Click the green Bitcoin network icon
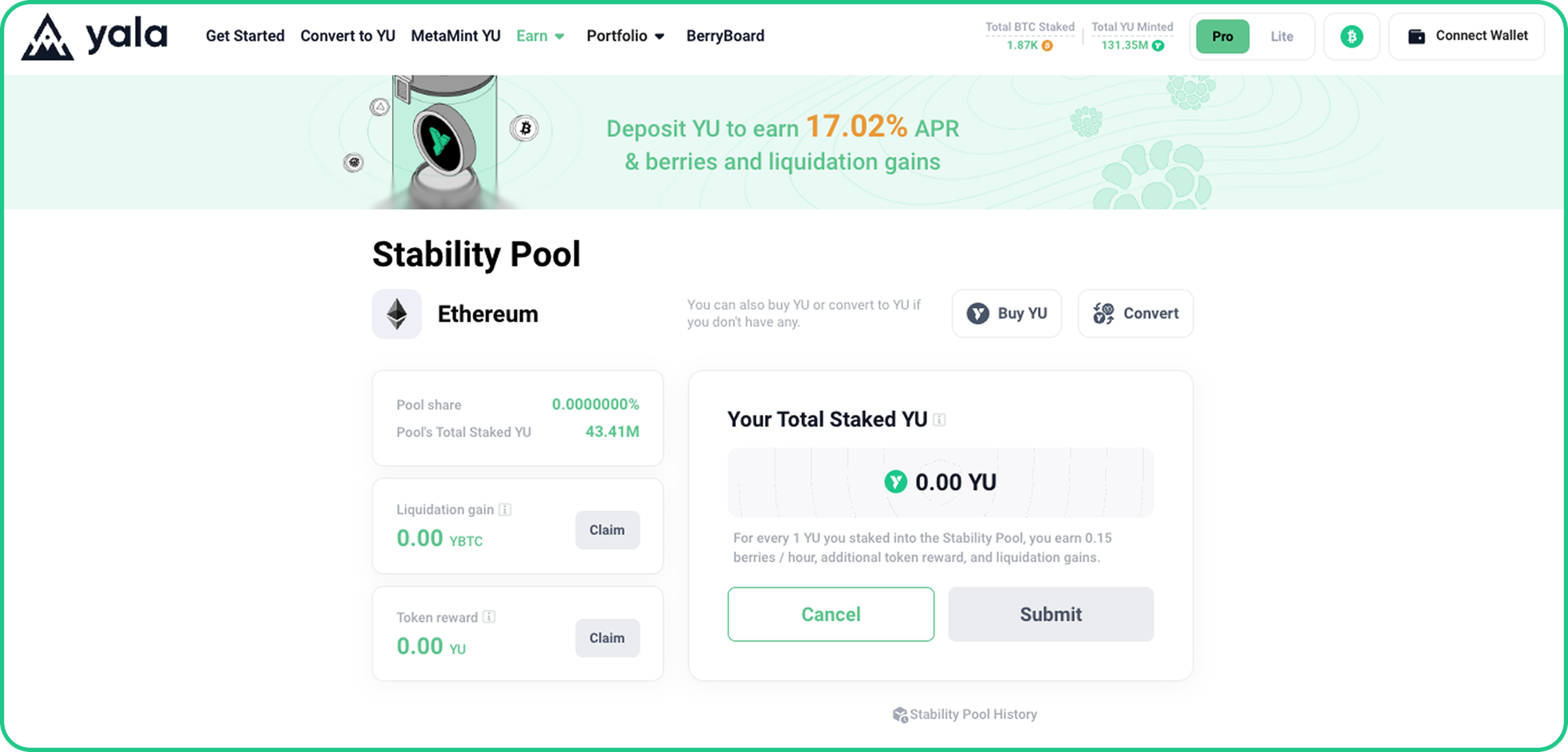Screen dimensions: 1568x752 [1351, 36]
